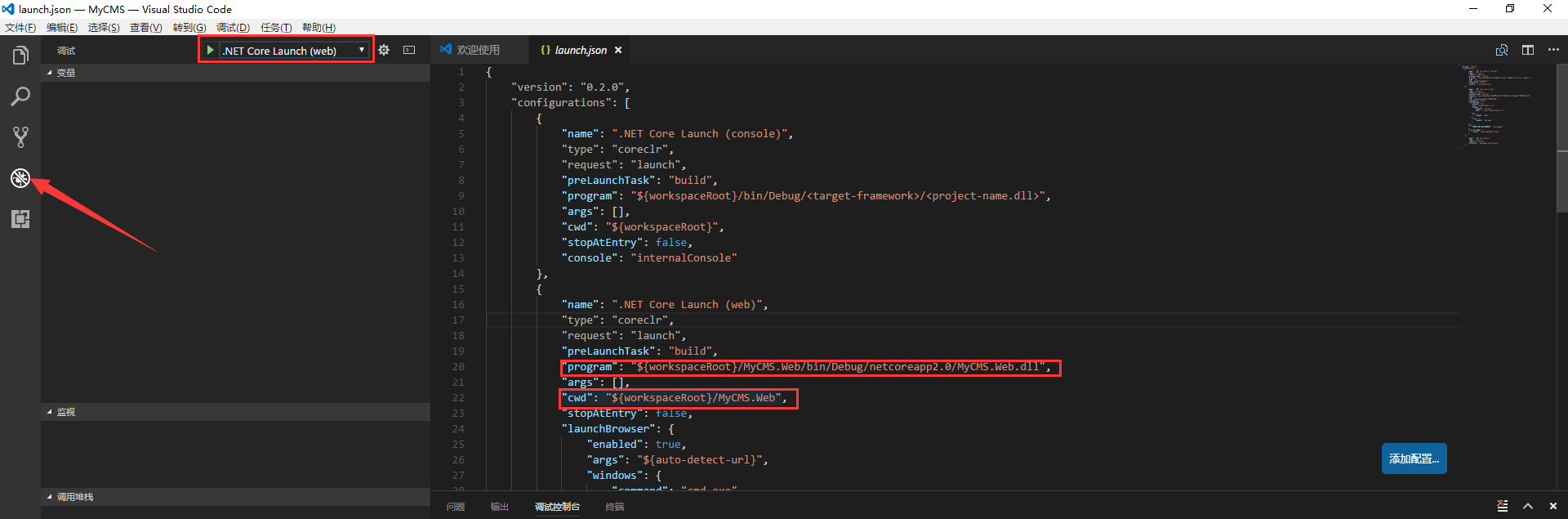
Task: Clear the debug console output
Action: pyautogui.click(x=1503, y=506)
